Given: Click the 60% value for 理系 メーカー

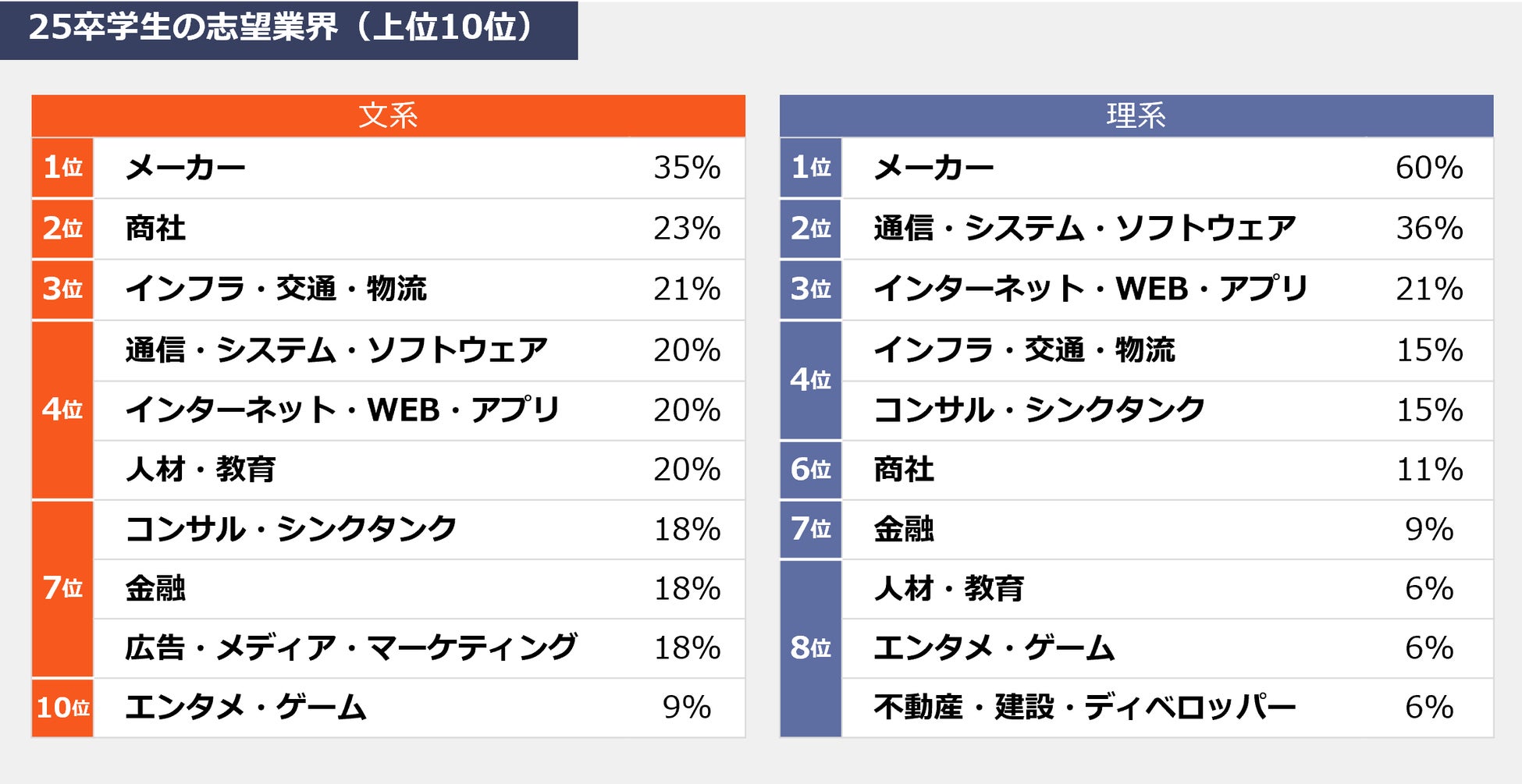Looking at the screenshot, I should [x=1428, y=167].
